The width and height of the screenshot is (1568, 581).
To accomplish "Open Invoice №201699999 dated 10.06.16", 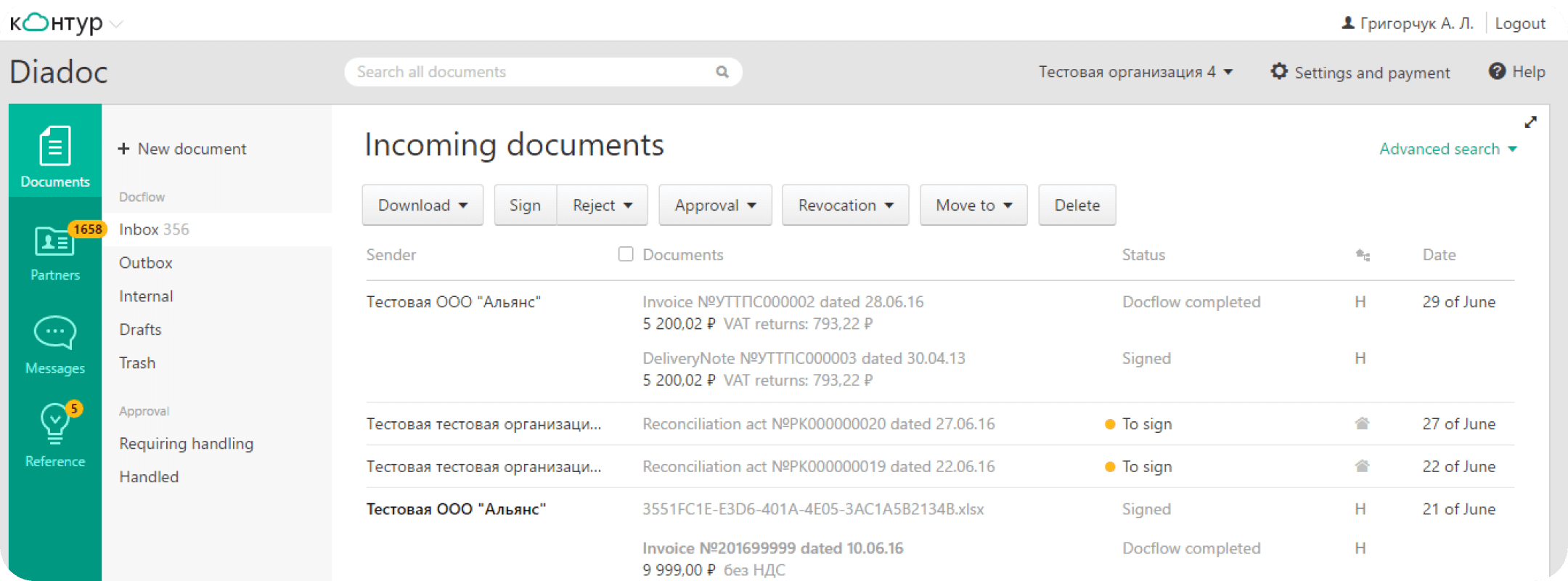I will click(773, 548).
